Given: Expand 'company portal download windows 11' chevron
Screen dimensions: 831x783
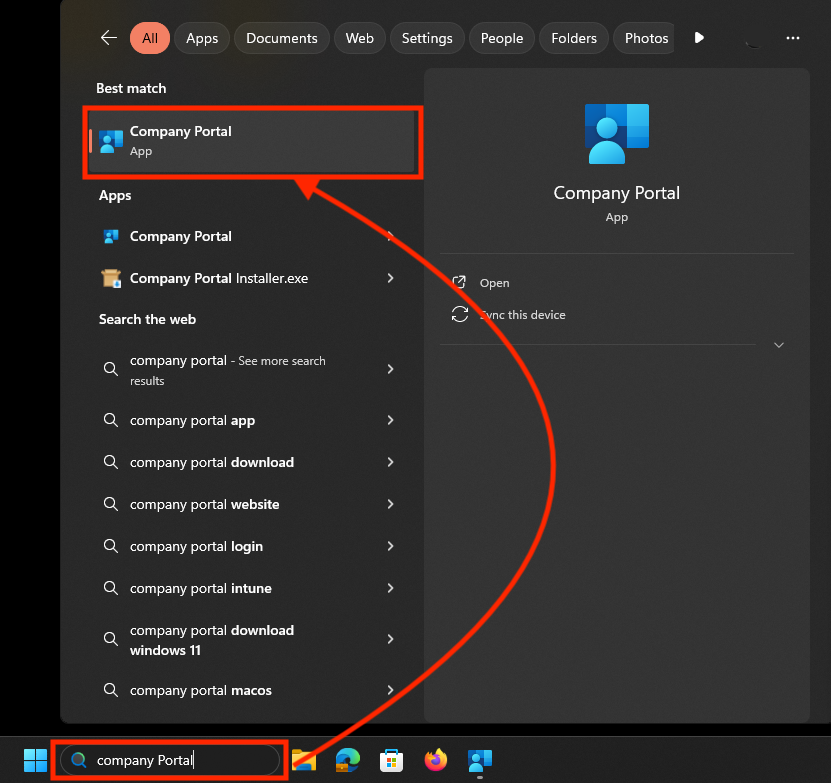Looking at the screenshot, I should [x=391, y=639].
